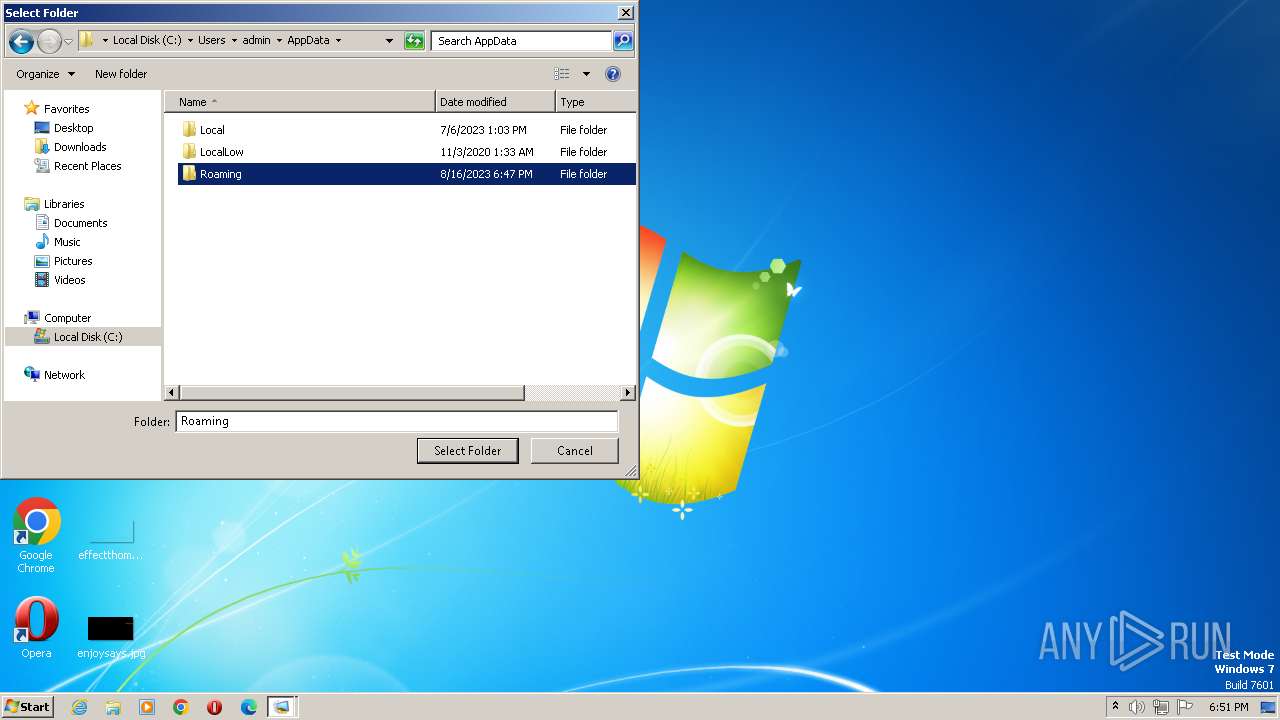Open recent pages dropdown beside Forward button
The height and width of the screenshot is (720, 1280).
68,41
